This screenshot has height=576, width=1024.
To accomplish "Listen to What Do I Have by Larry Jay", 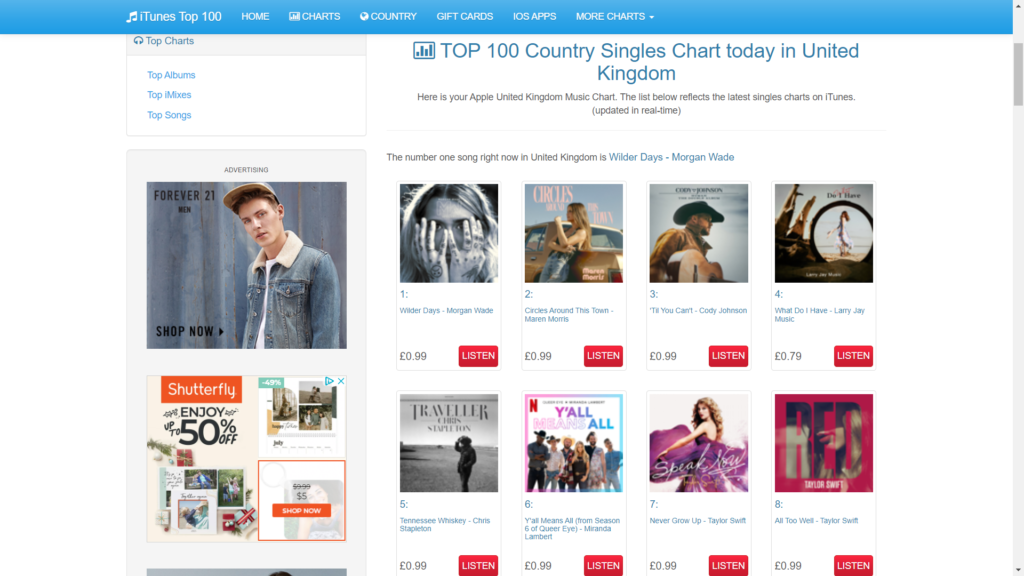I will click(853, 356).
